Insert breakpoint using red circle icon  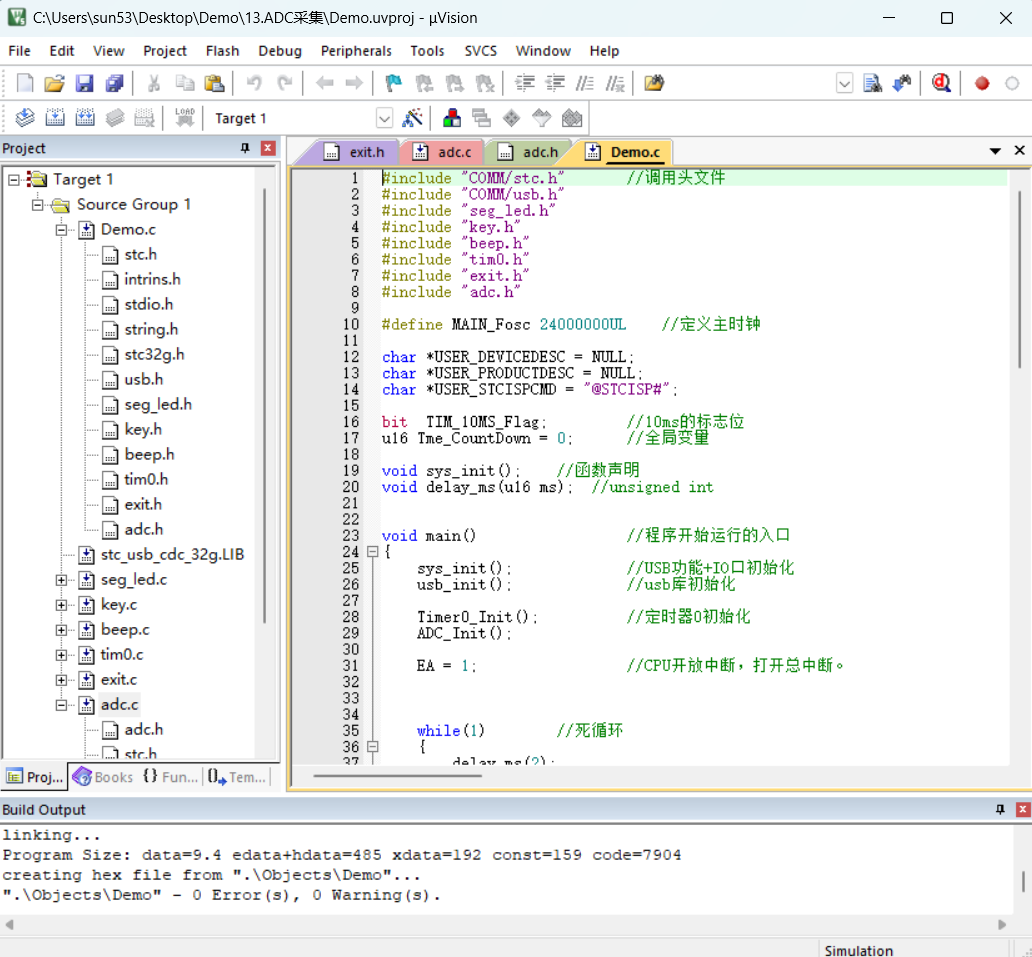point(982,84)
